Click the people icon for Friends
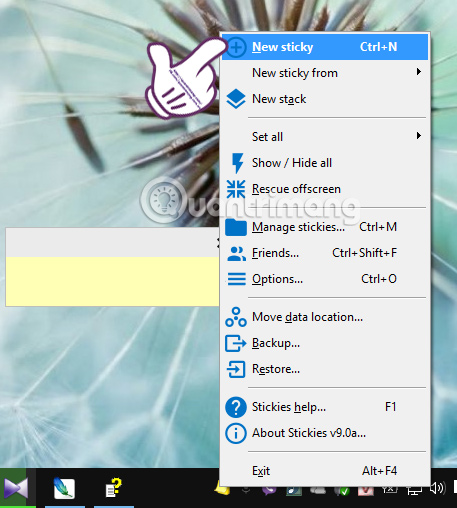Screen dimensions: 457x508 click(x=236, y=253)
